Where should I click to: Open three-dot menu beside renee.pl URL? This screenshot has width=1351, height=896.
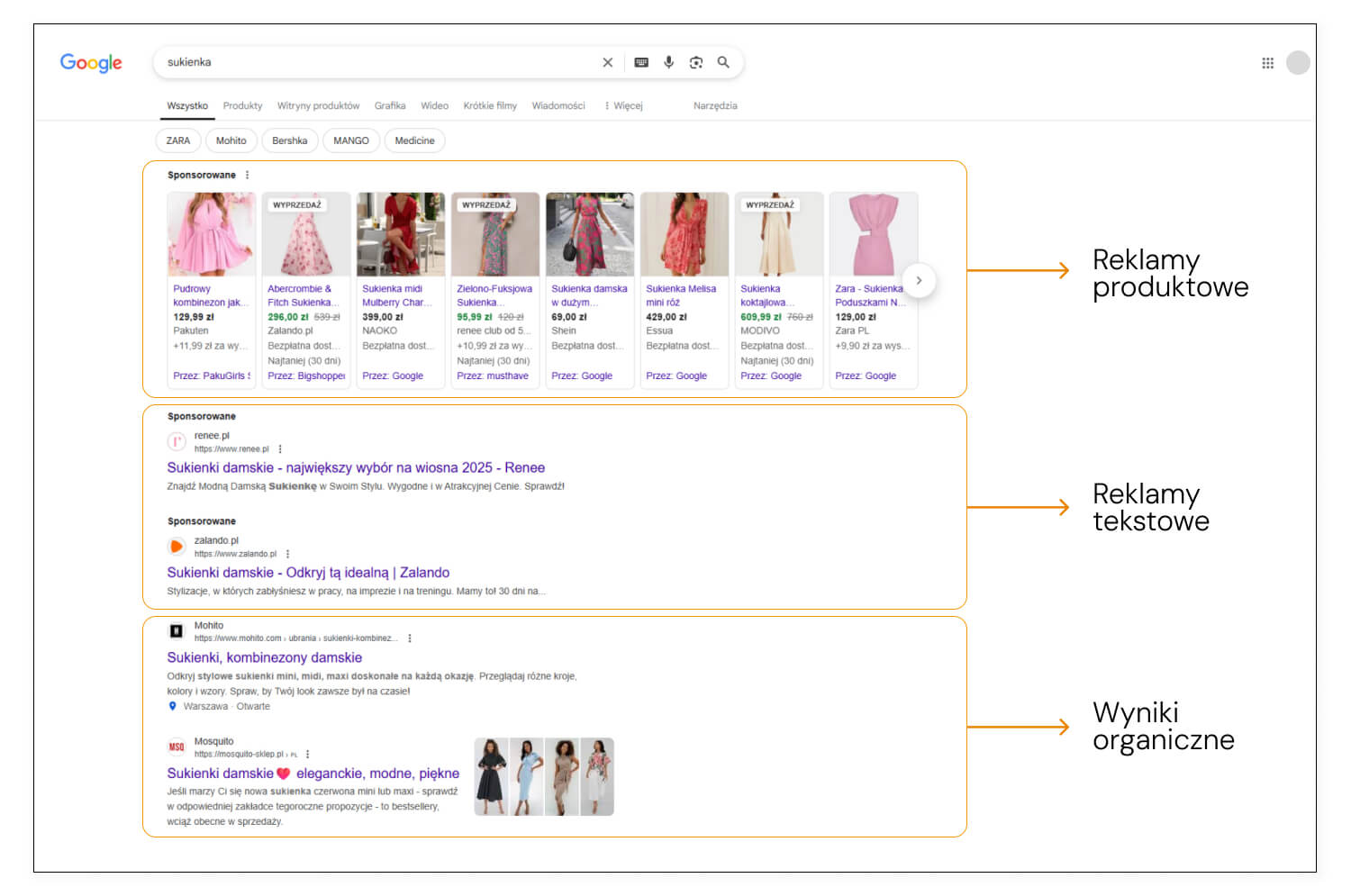tap(280, 448)
